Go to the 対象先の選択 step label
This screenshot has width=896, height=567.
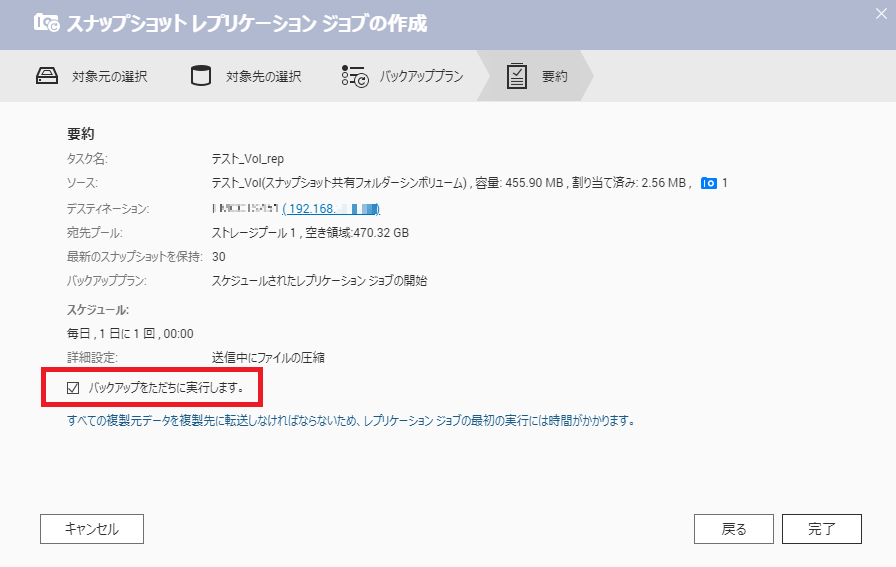pos(263,77)
